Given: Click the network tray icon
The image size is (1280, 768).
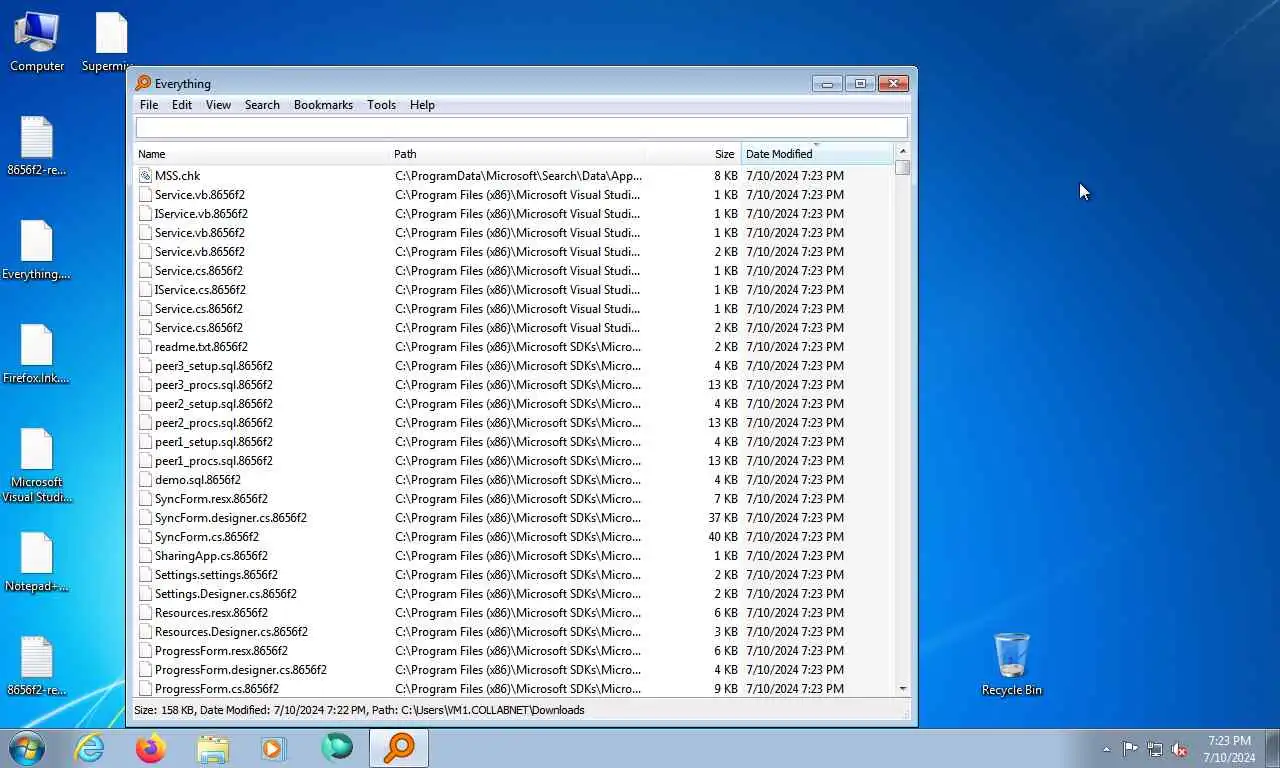Looking at the screenshot, I should (x=1155, y=749).
